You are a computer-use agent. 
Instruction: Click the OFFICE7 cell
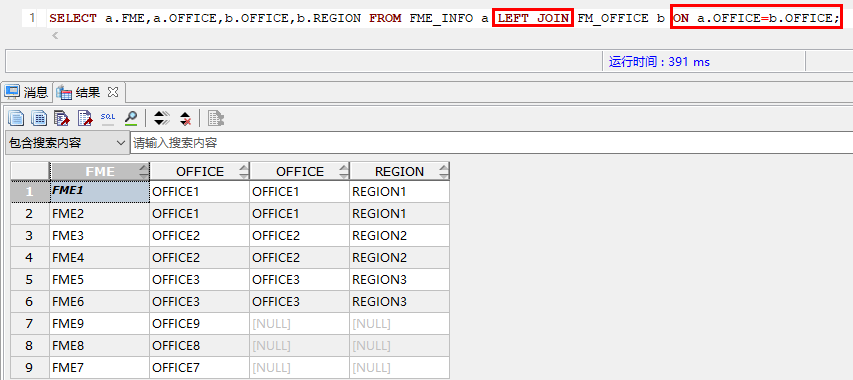pyautogui.click(x=200, y=367)
